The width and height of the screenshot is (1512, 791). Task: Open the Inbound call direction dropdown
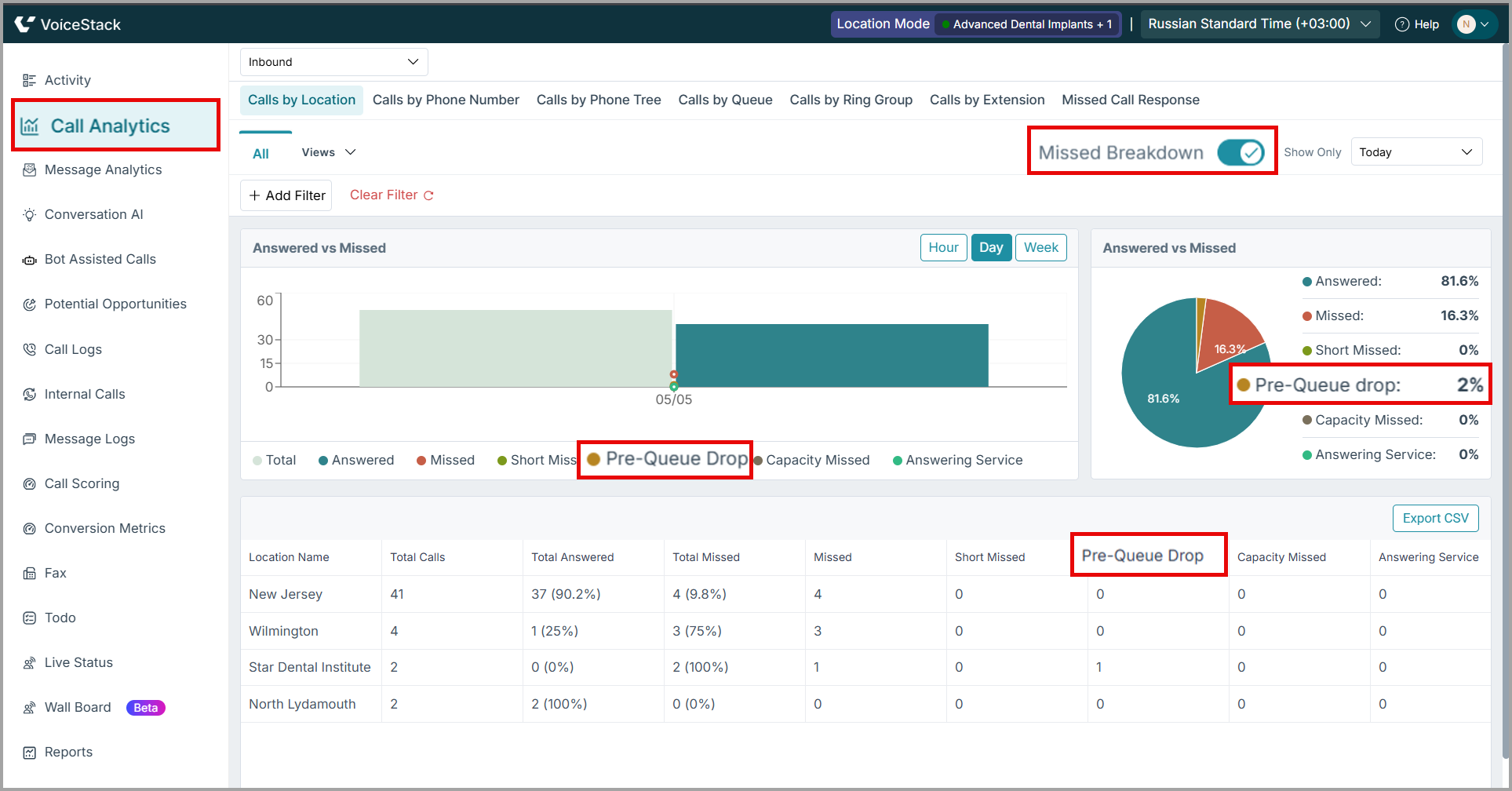pyautogui.click(x=334, y=62)
